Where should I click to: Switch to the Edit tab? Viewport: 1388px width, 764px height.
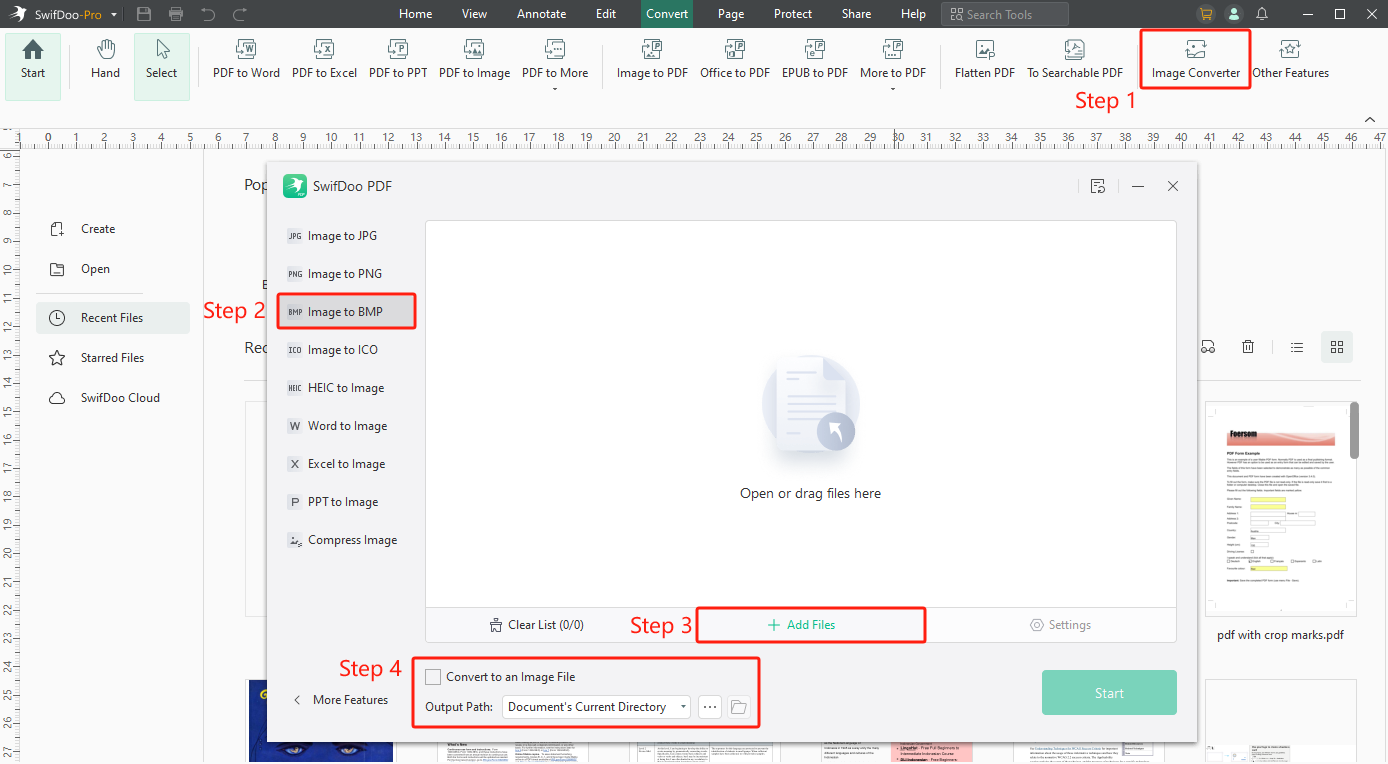pos(606,14)
